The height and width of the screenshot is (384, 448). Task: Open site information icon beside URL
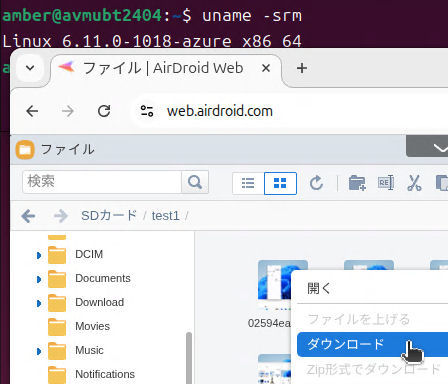pyautogui.click(x=147, y=111)
